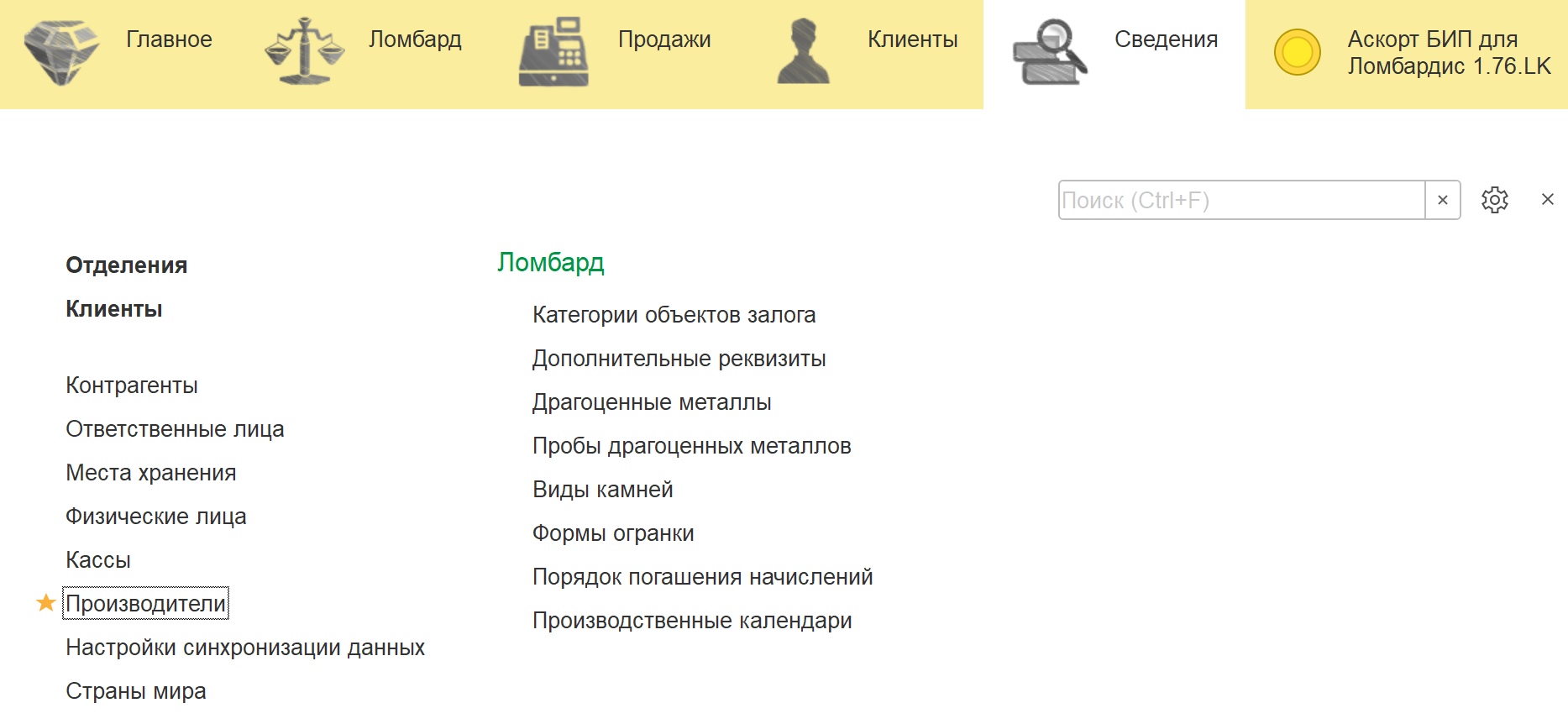
Task: Focus the Поиск (Ctrl+F) search field
Action: point(1241,200)
